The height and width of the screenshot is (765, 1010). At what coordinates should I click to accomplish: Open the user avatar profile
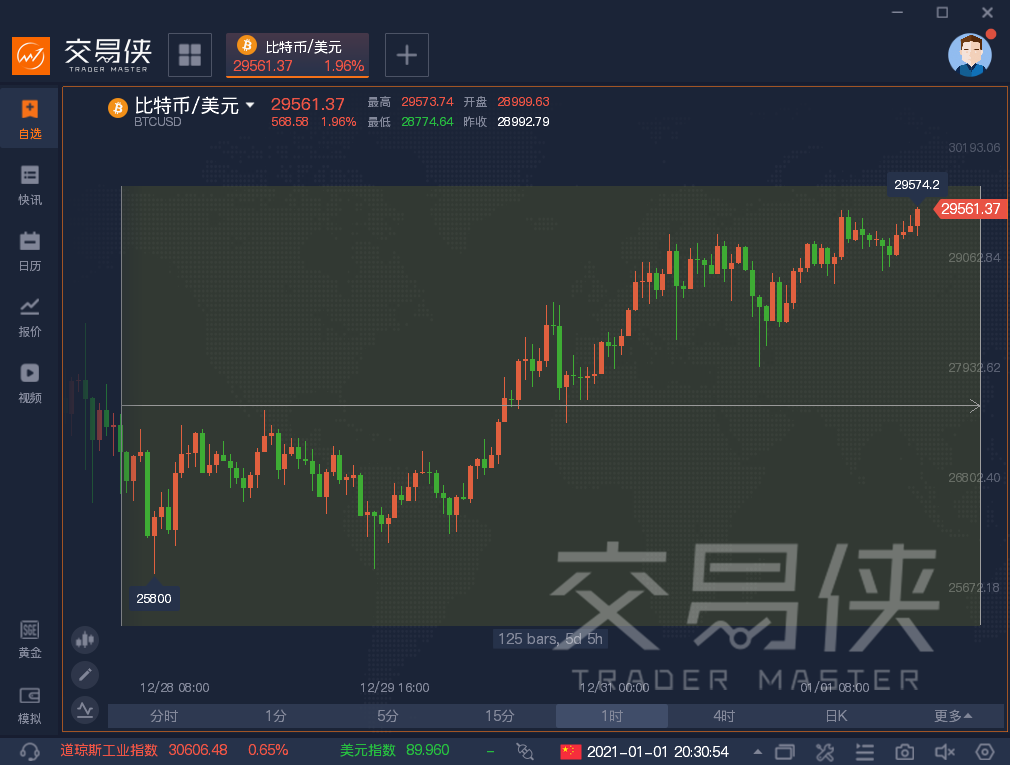click(970, 55)
